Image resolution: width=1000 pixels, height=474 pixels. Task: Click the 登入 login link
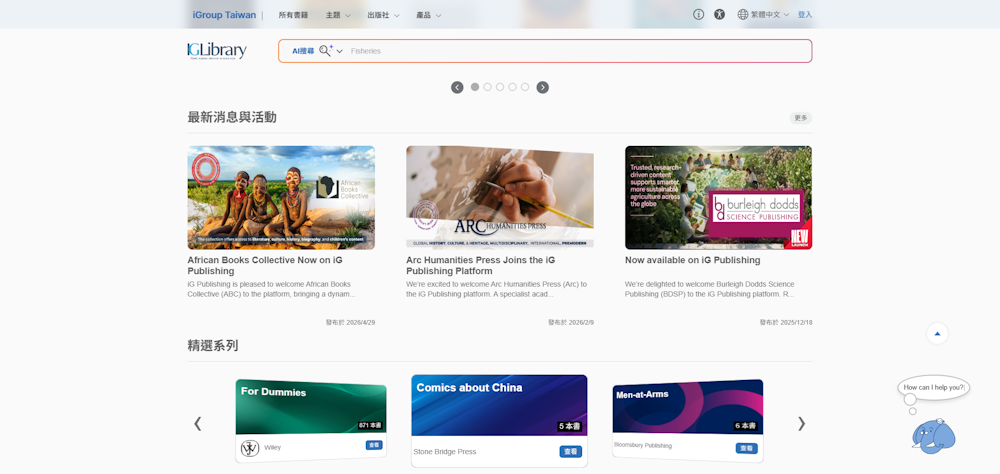pos(805,15)
